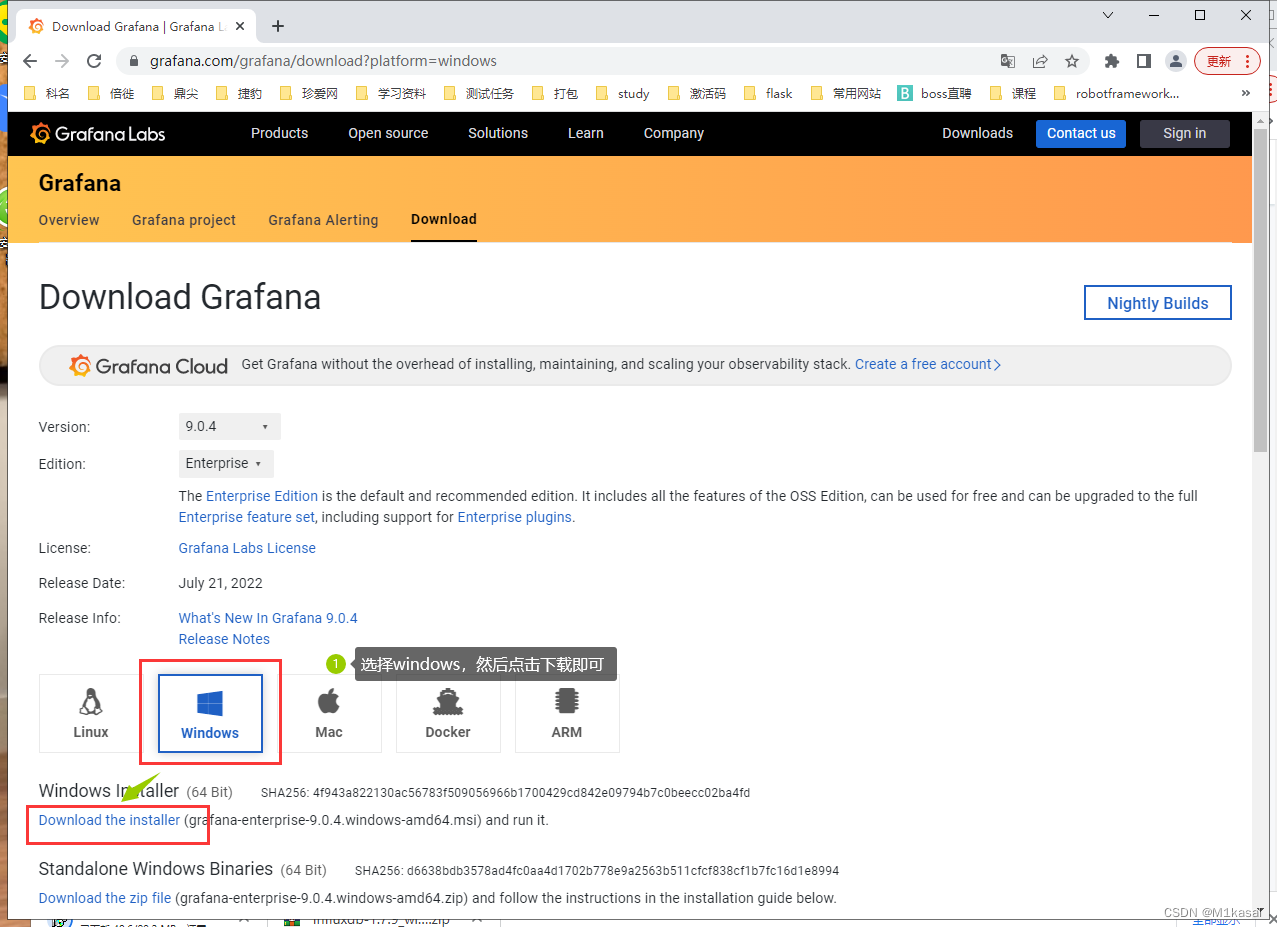The width and height of the screenshot is (1277, 927).
Task: Expand the Products menu
Action: coord(279,133)
